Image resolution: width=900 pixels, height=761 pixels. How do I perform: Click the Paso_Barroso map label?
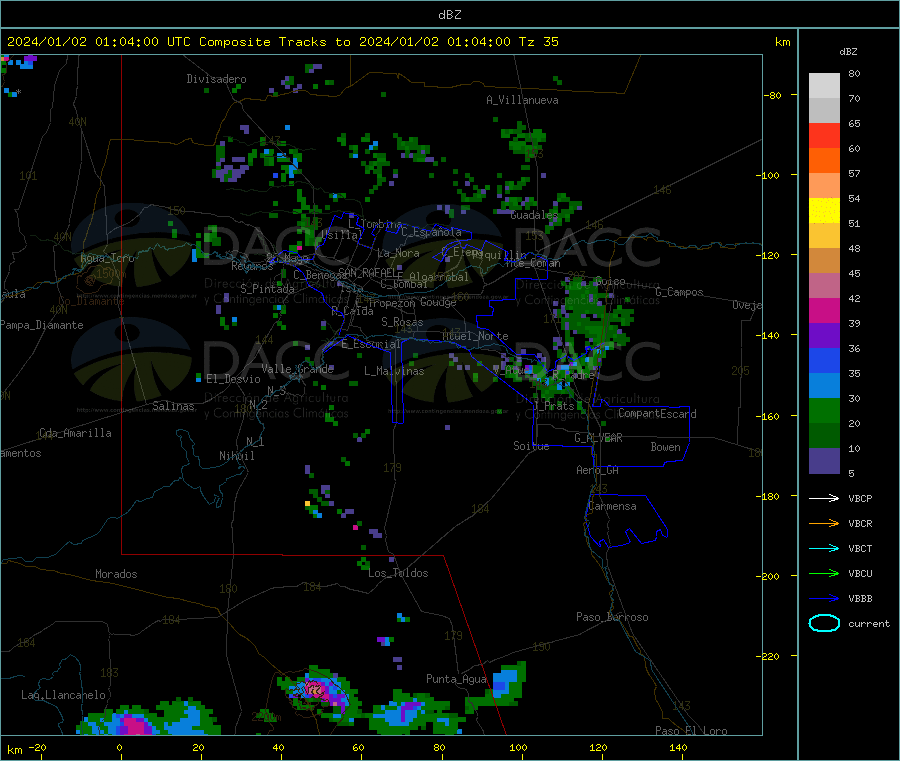point(612,618)
